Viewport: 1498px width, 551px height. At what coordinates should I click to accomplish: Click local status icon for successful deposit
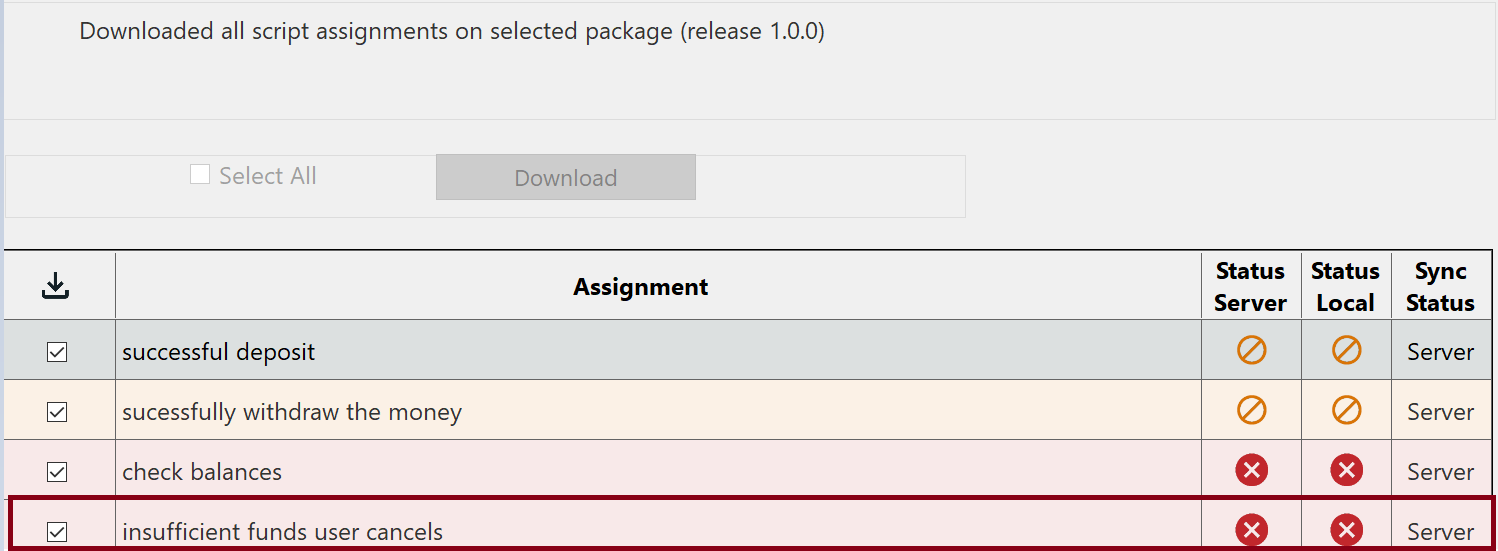pos(1346,350)
